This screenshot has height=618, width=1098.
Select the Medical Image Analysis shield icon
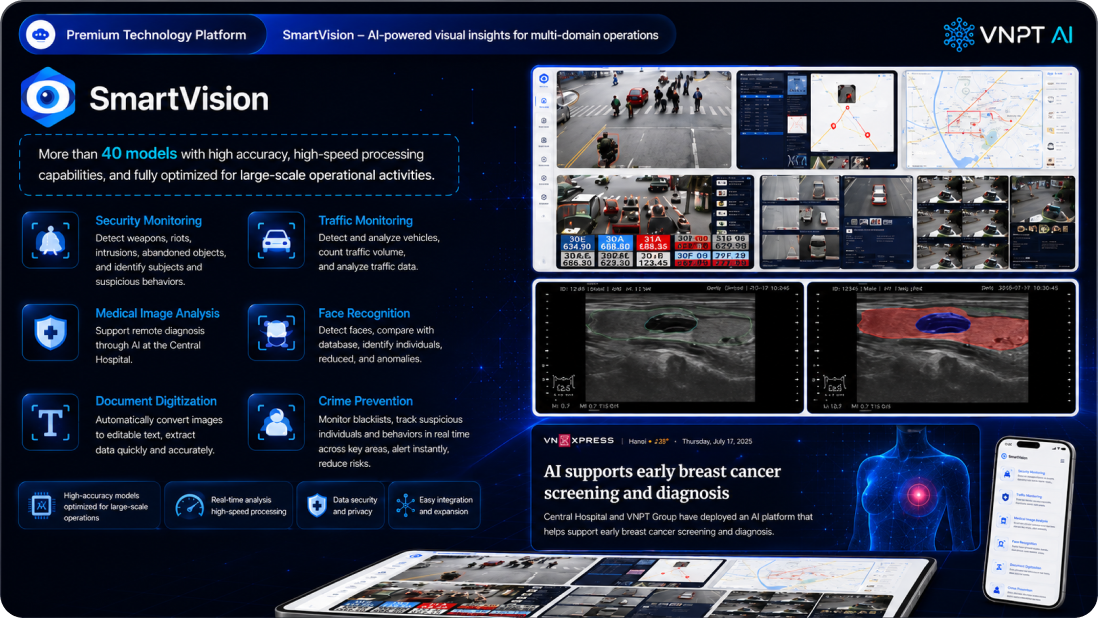[50, 332]
